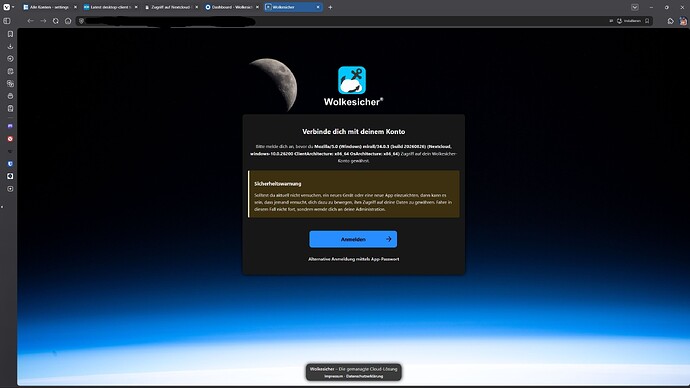Click Installieren in address bar
The image size is (690, 388).
tap(629, 21)
